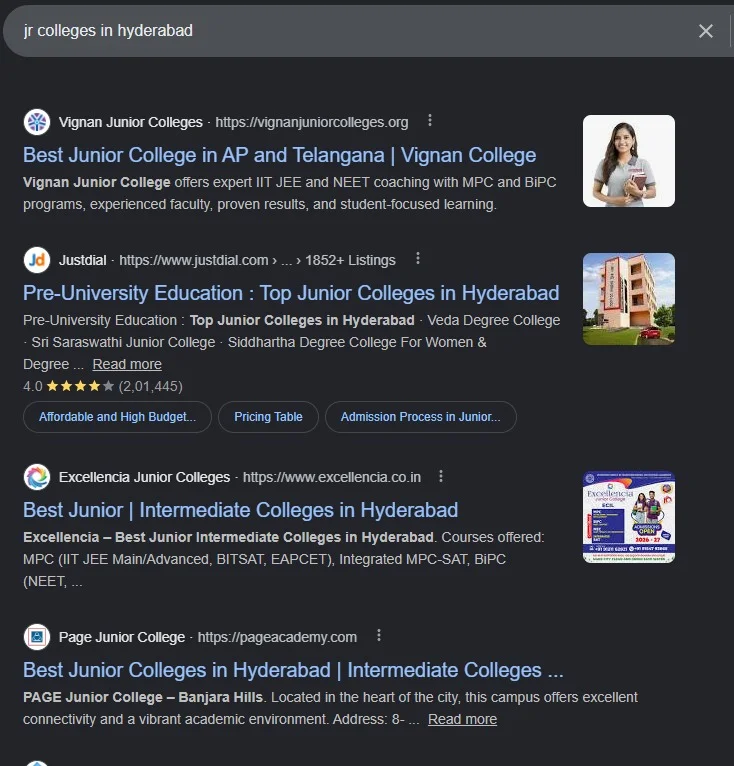Click the Vignan Junior Colleges favicon

tap(37, 122)
